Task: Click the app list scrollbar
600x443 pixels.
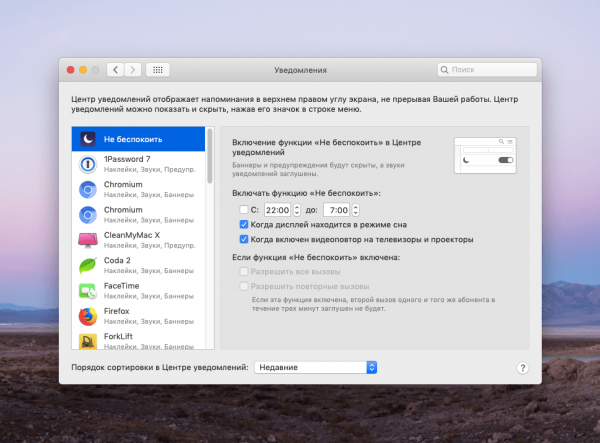Action: pyautogui.click(x=210, y=156)
